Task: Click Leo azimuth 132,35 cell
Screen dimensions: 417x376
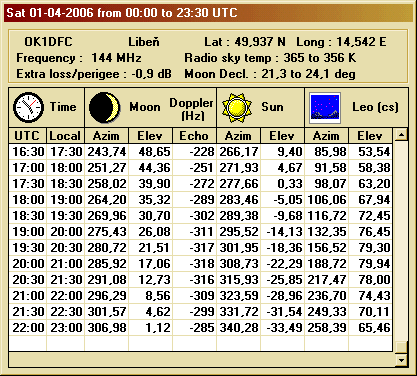Action: click(327, 232)
